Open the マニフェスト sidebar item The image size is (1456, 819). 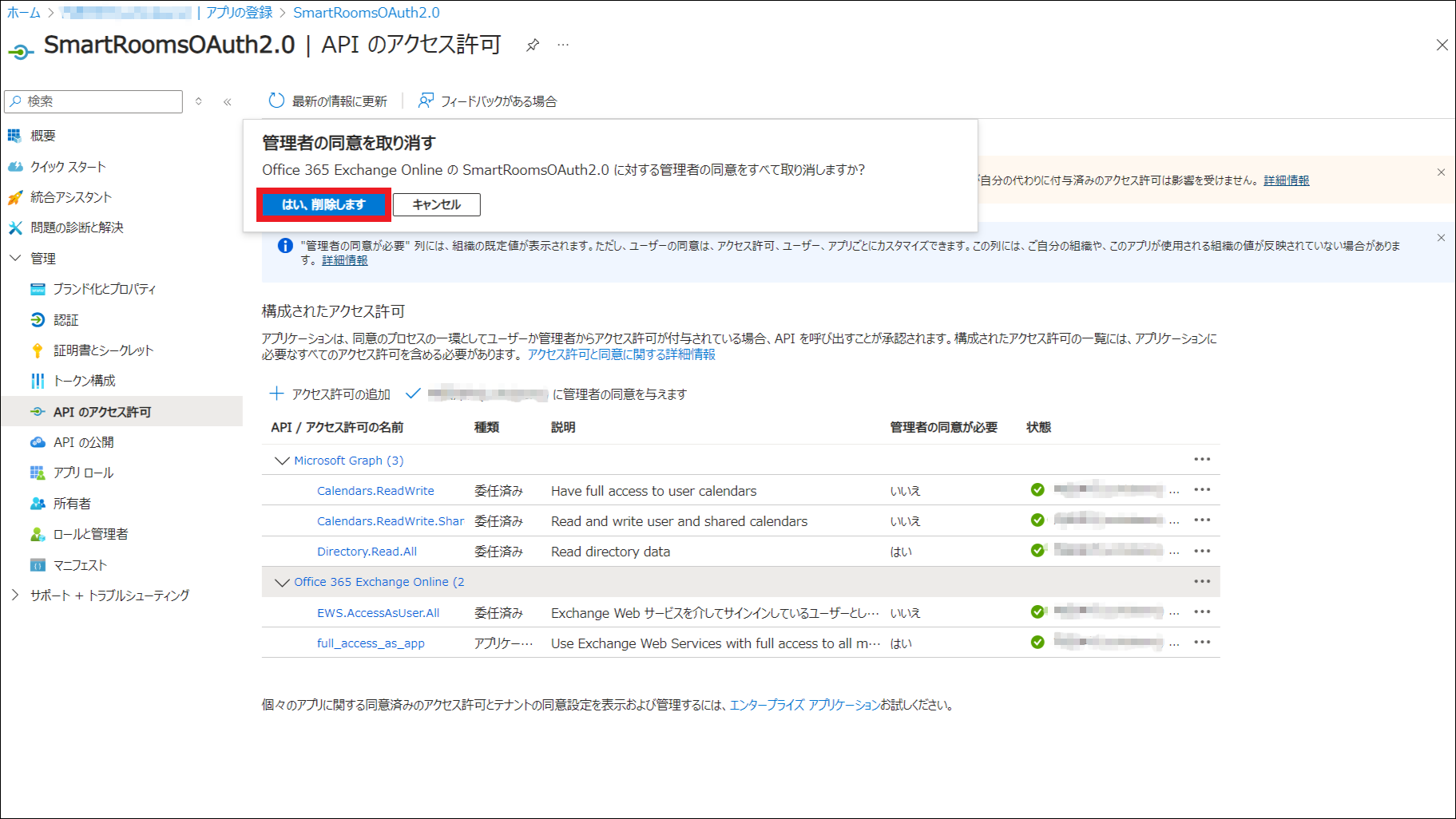coord(80,565)
